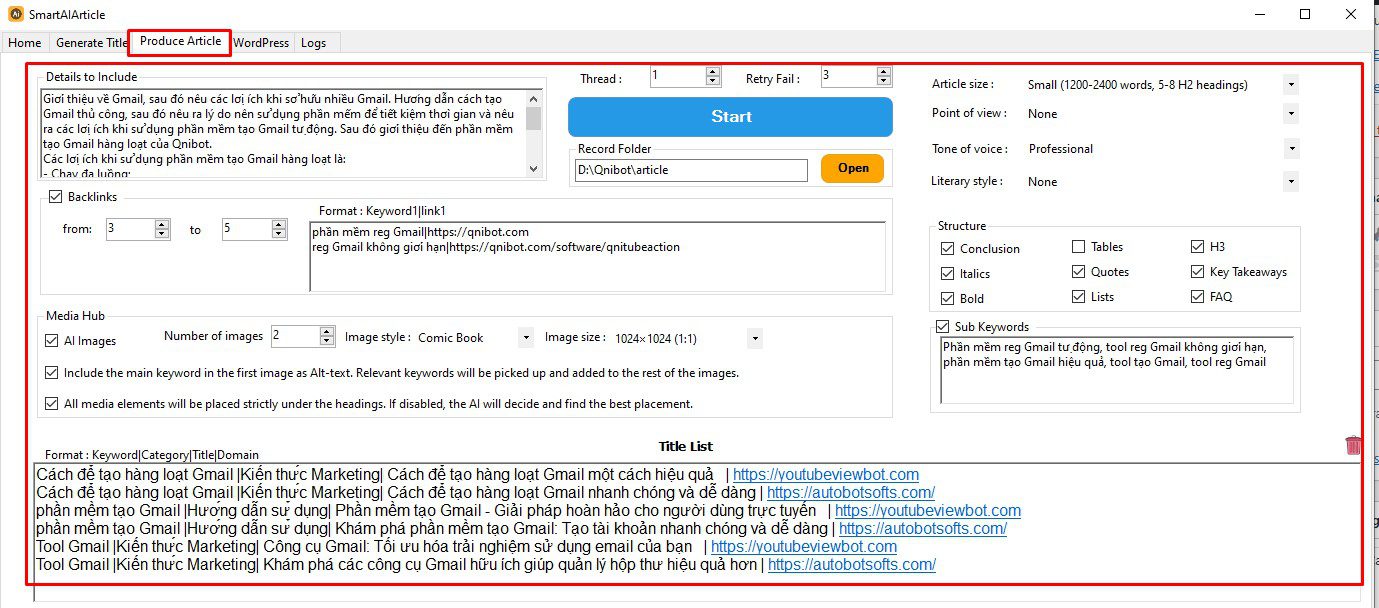Screen dimensions: 1379x608
Task: Click the SmartAIArticle app icon in title bar
Action: tap(17, 15)
